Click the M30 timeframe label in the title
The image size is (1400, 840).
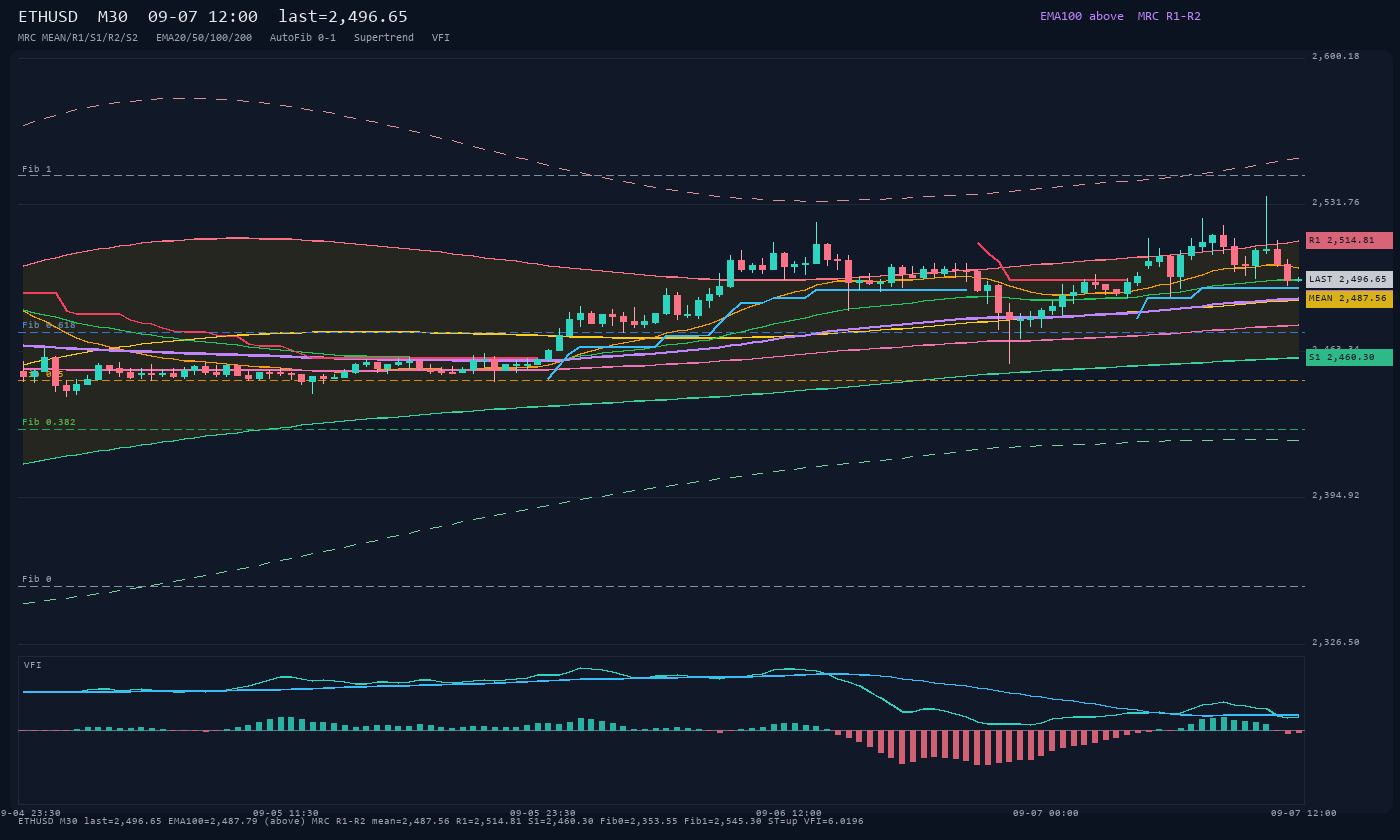point(113,16)
